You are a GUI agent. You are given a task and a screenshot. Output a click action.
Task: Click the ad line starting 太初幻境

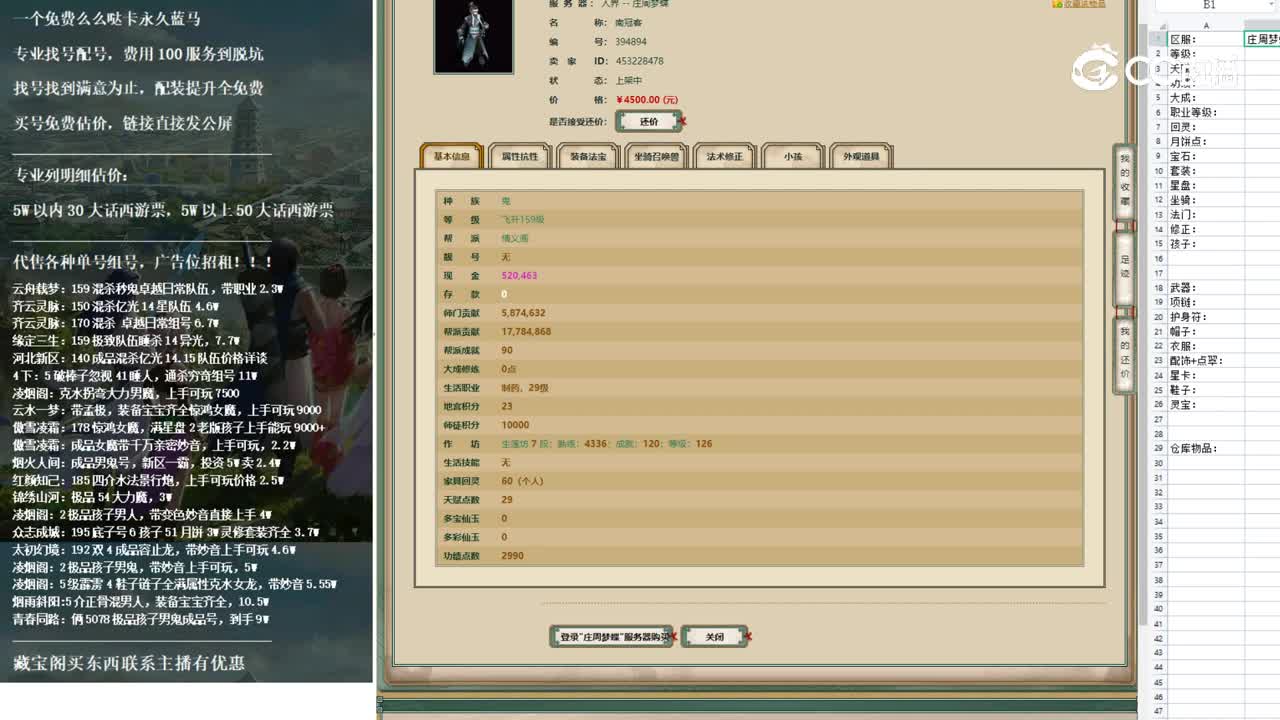pyautogui.click(x=154, y=550)
